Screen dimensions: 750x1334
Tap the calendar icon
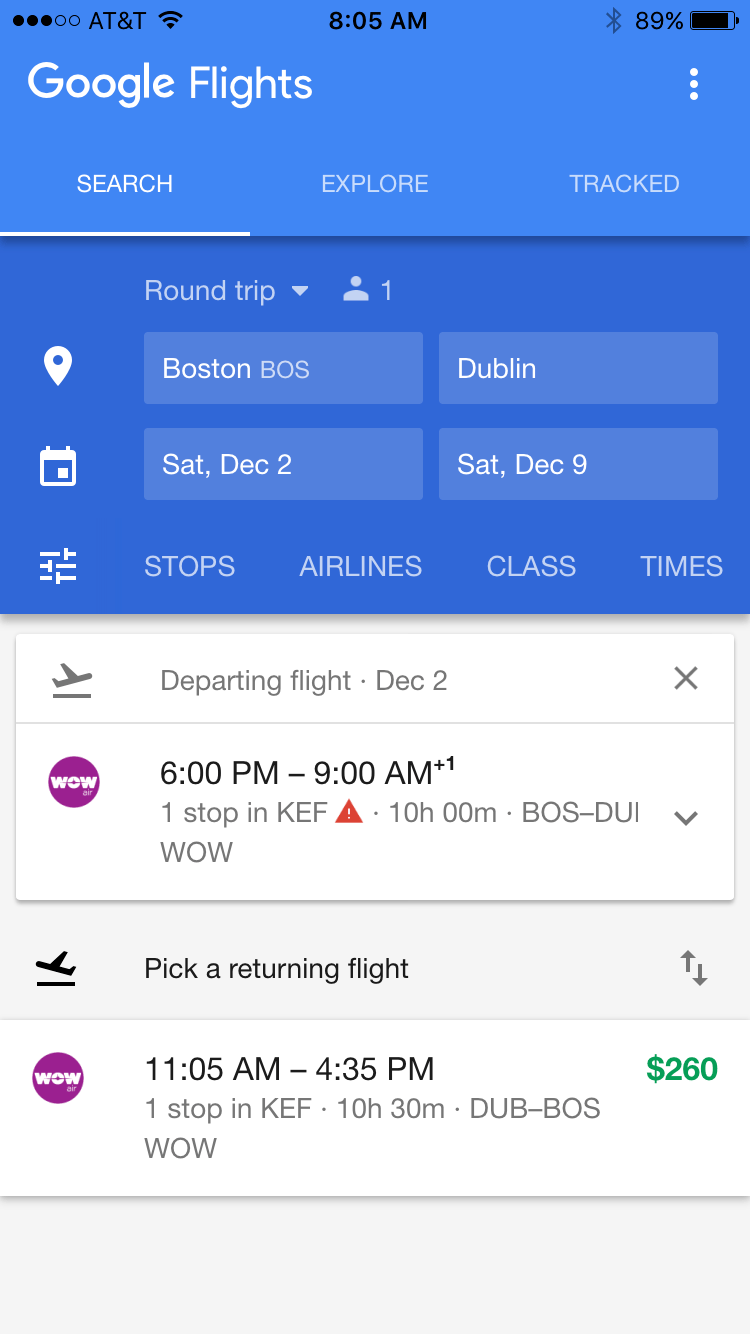(x=58, y=466)
